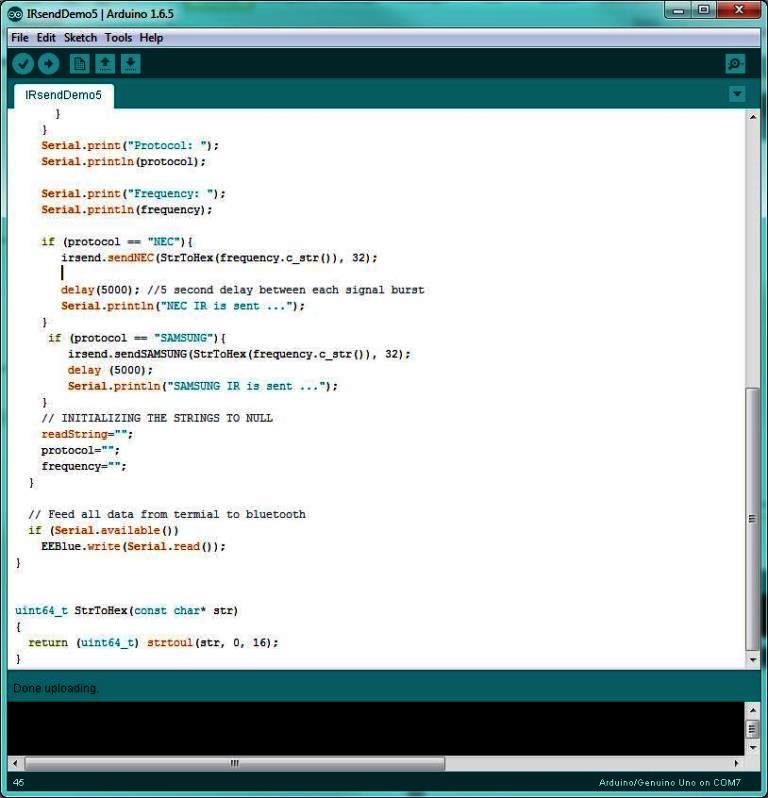The height and width of the screenshot is (798, 768).
Task: Click the line 'readString="";'
Action: (x=87, y=435)
